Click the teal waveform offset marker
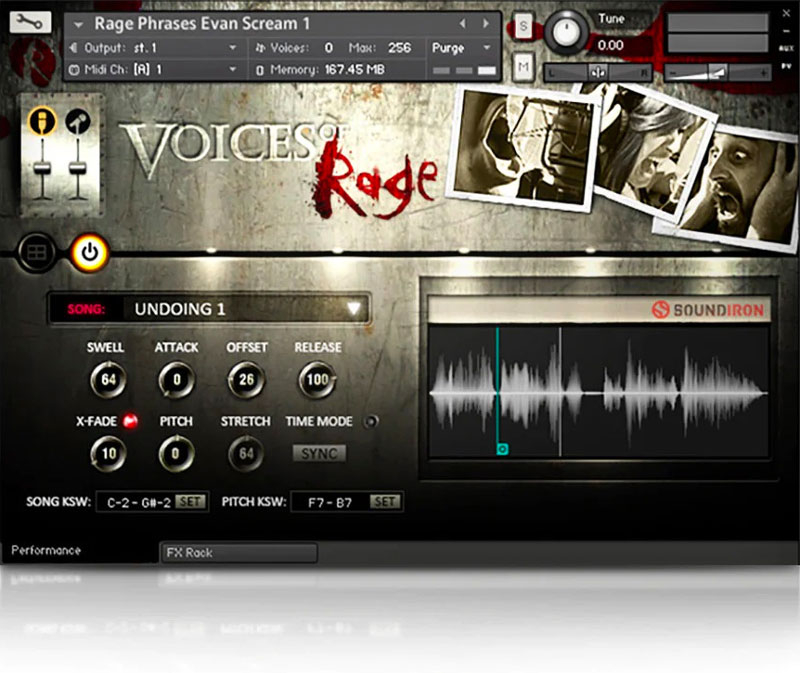 502,449
